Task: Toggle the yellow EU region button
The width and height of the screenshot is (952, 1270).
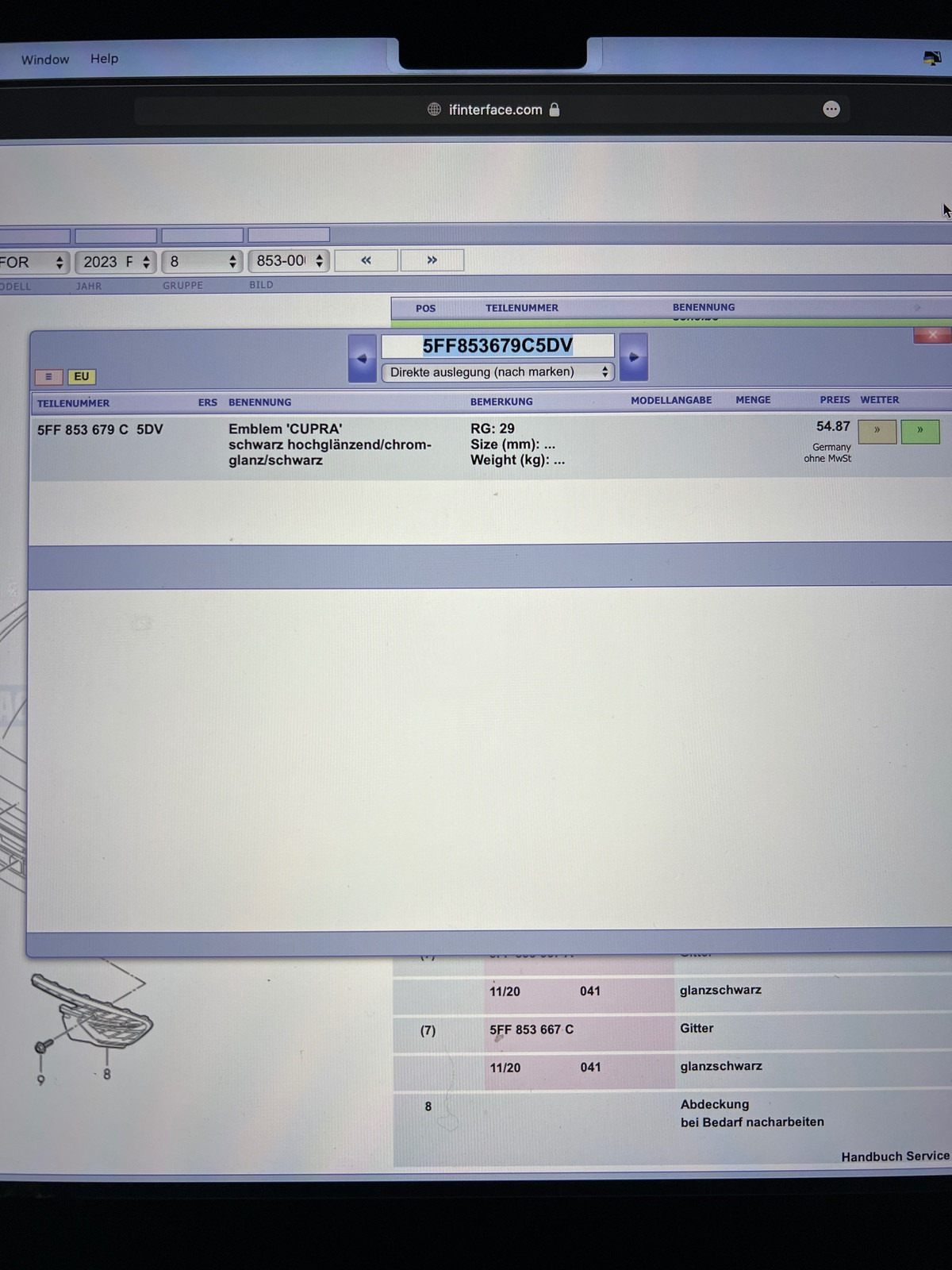Action: coord(82,377)
